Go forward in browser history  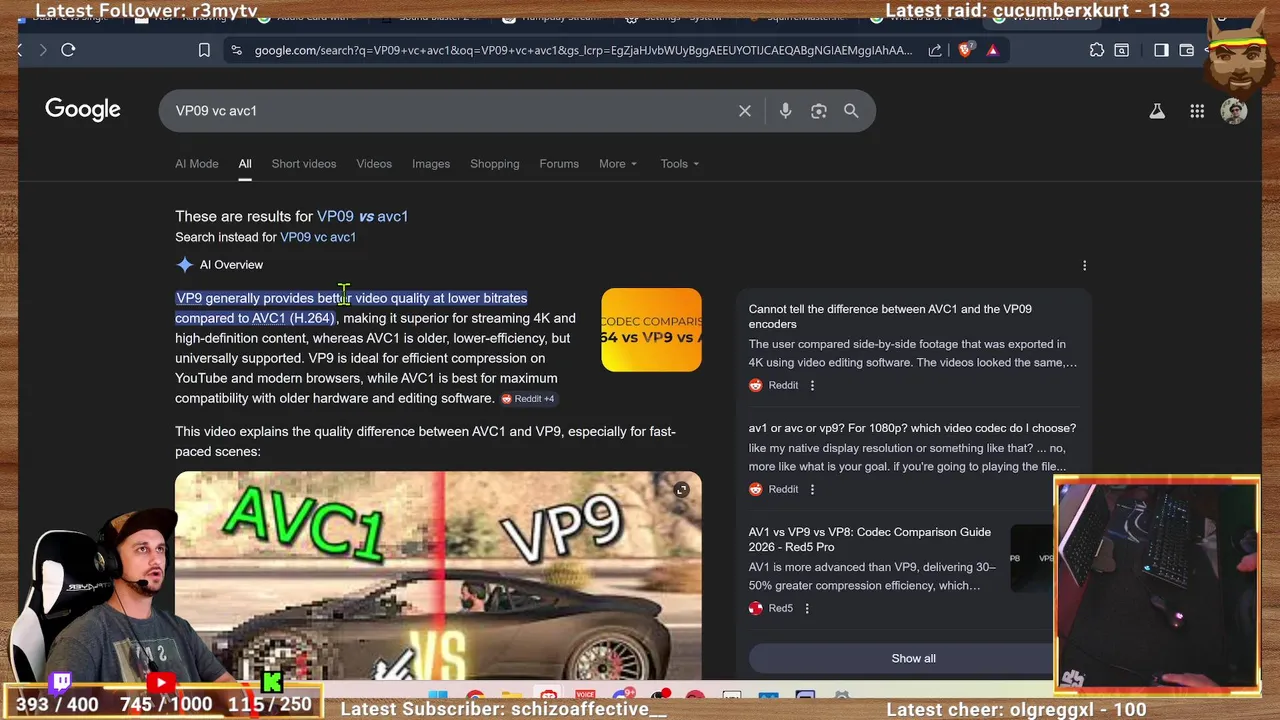point(42,50)
